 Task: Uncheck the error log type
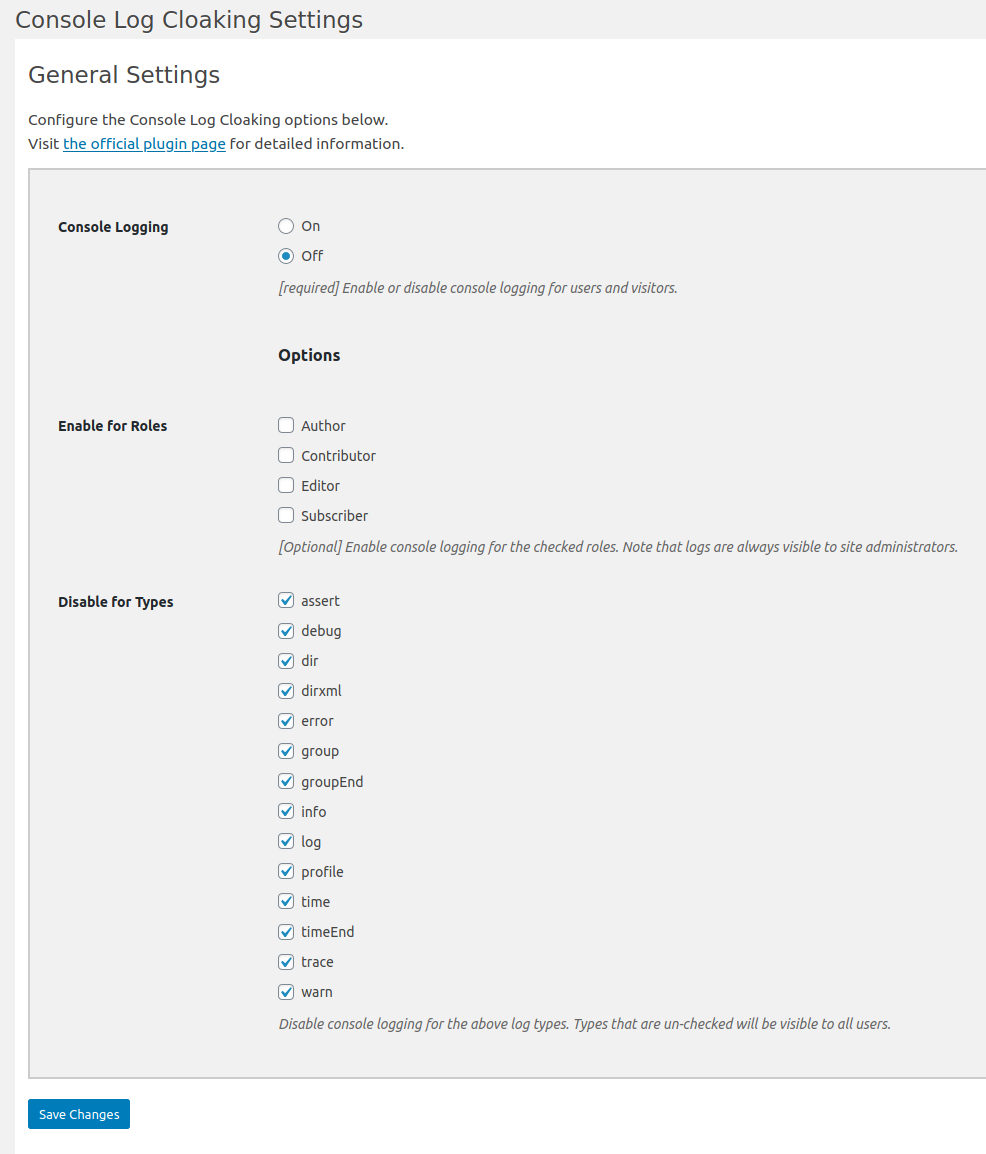click(286, 721)
